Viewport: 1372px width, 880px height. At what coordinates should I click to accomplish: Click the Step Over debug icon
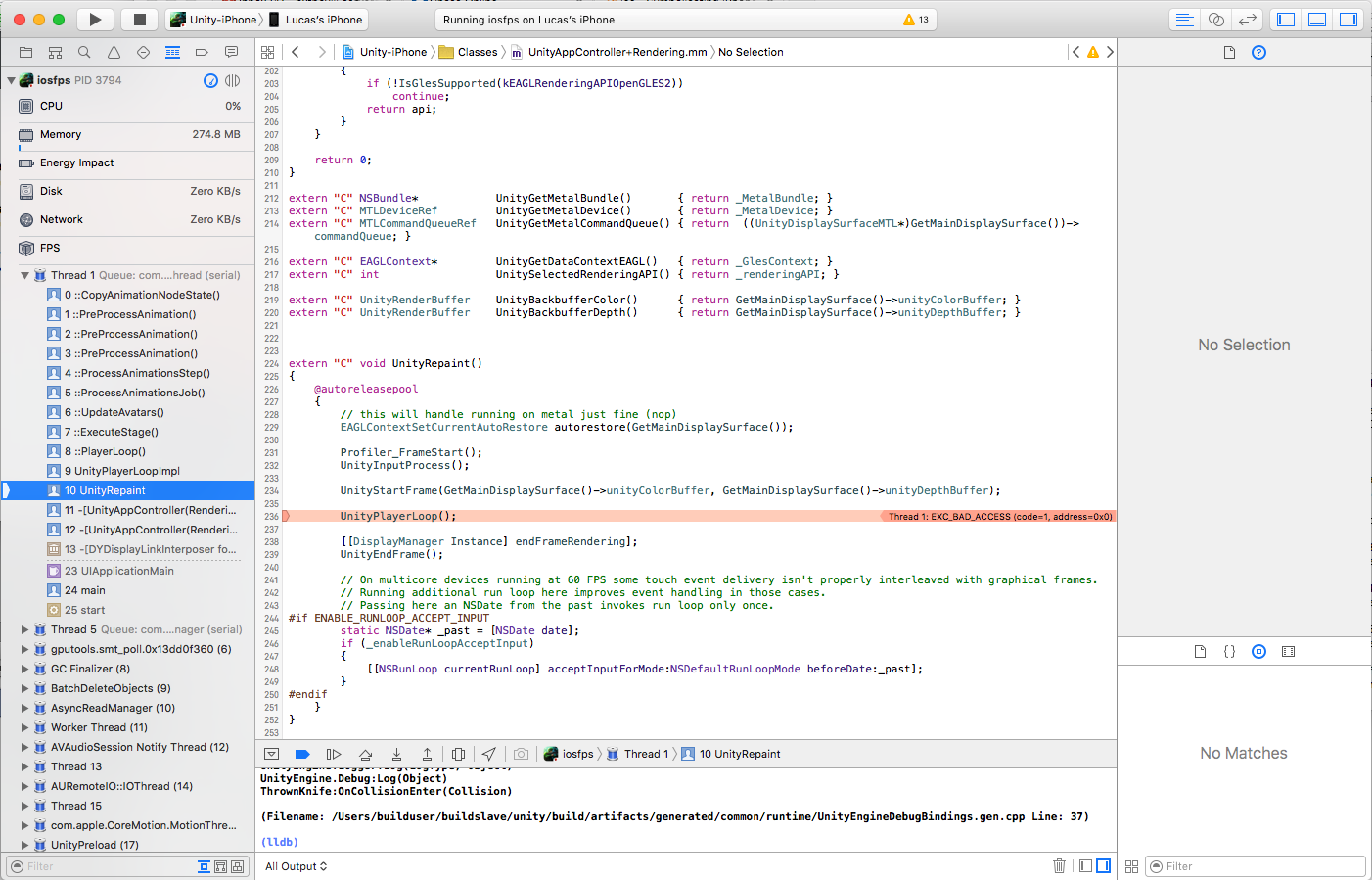point(365,754)
